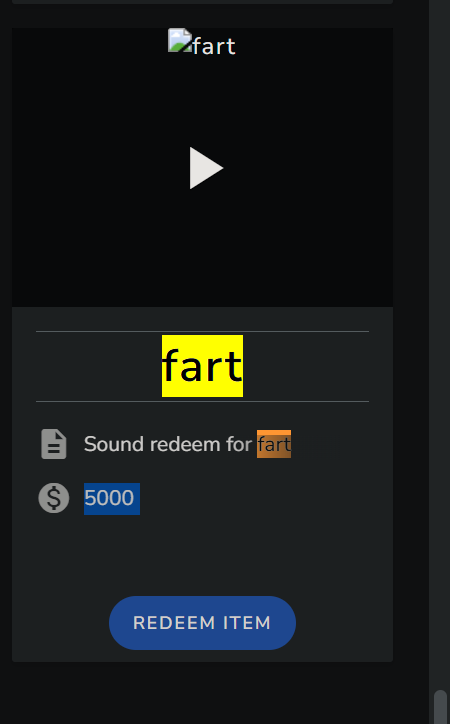This screenshot has height=724, width=450.
Task: Select the yellow highlighted fart title
Action: [x=202, y=366]
